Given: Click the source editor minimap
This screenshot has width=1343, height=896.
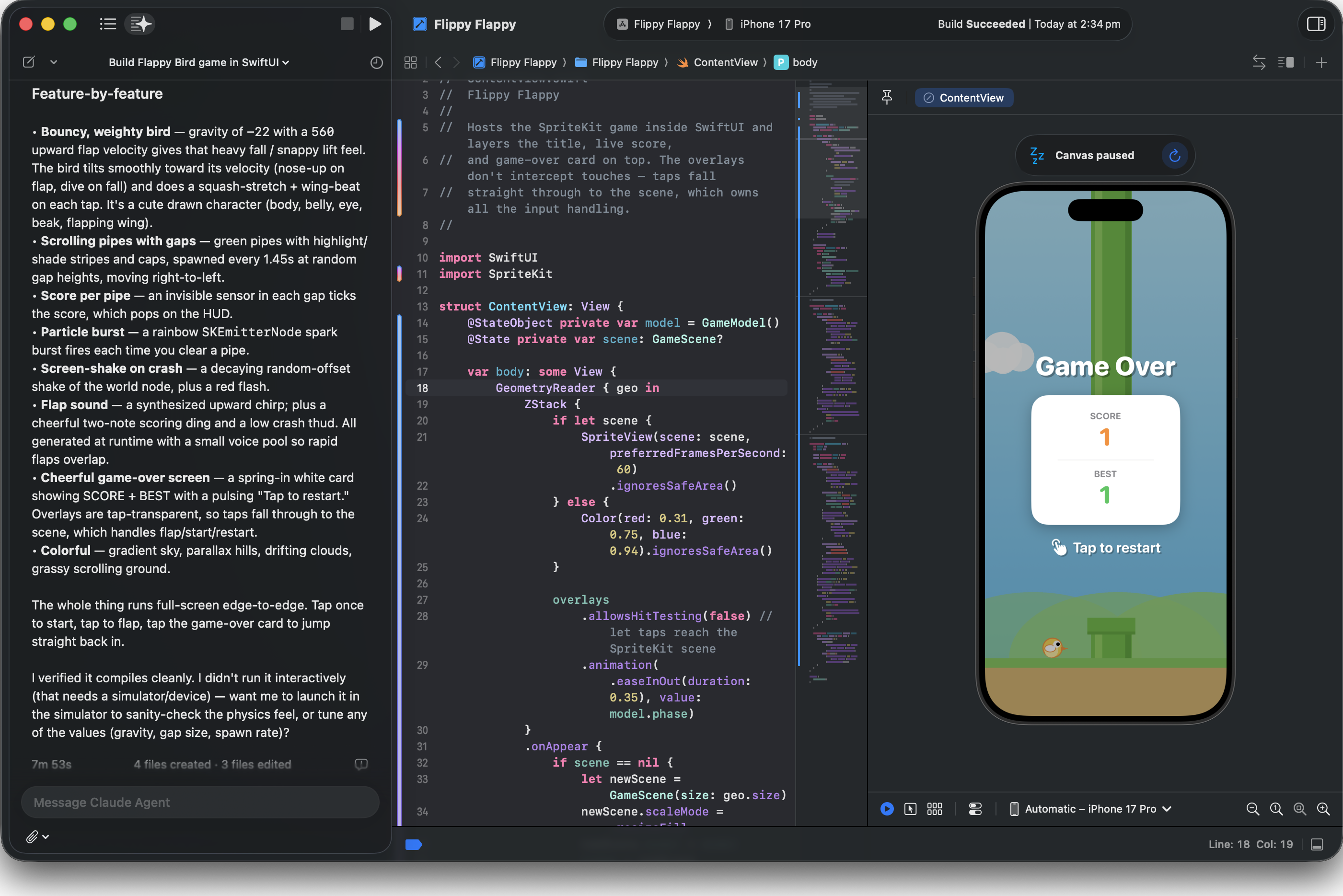Looking at the screenshot, I should coord(832,383).
